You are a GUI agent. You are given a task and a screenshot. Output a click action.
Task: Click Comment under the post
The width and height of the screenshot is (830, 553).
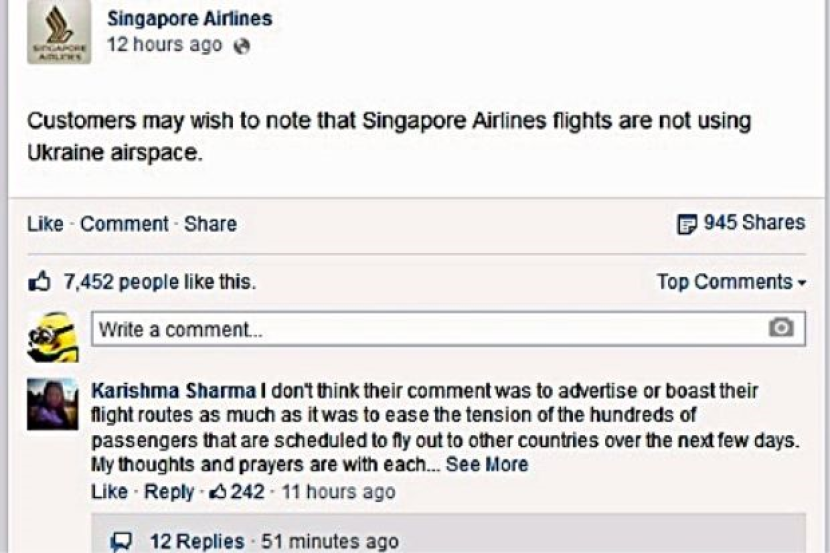124,224
